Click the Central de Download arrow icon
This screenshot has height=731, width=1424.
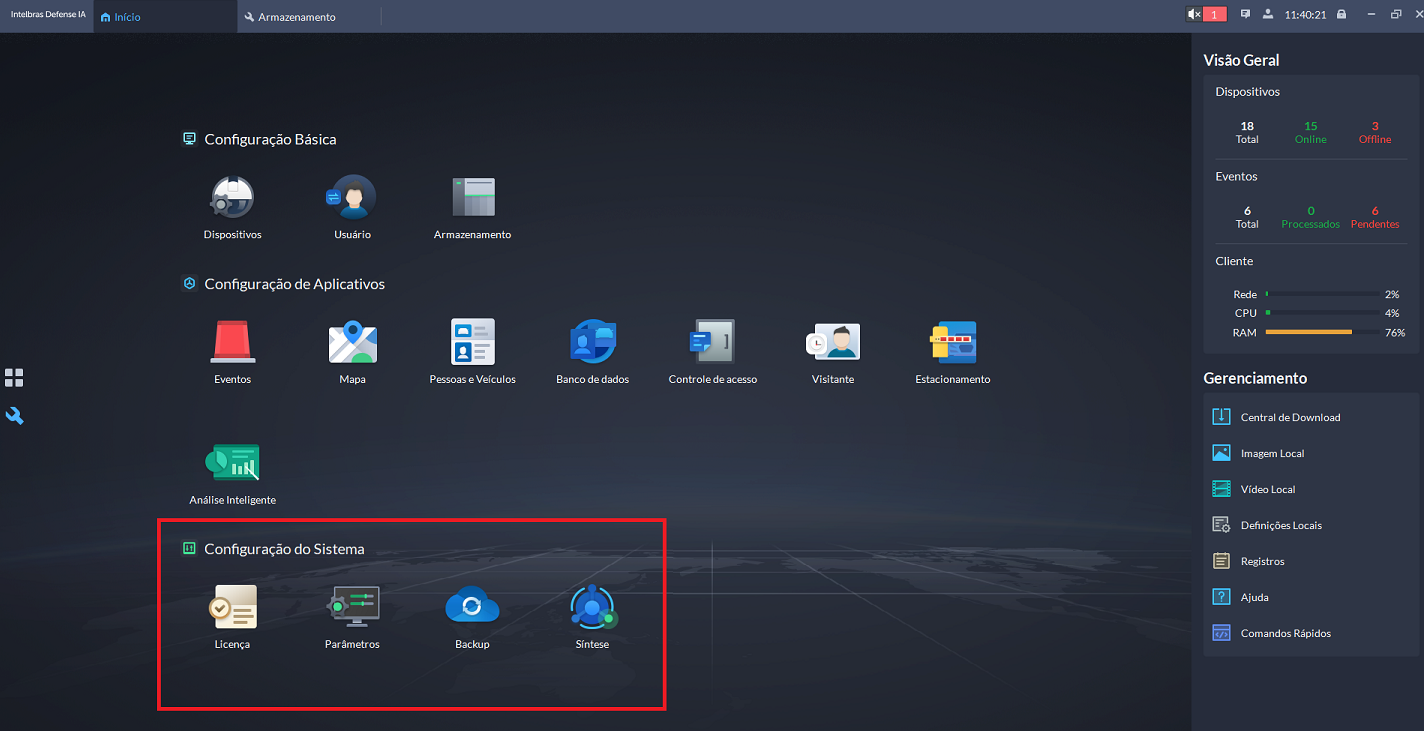click(x=1221, y=417)
